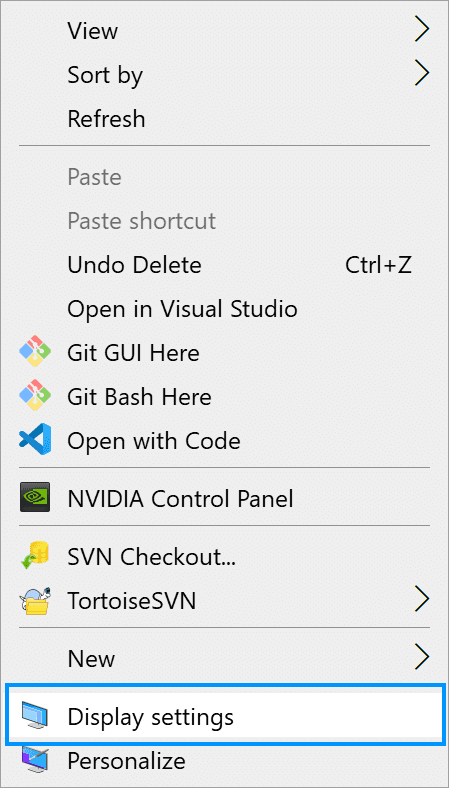Click the Personalize monitor-with-brush icon
Image resolution: width=449 pixels, height=788 pixels.
[35, 760]
